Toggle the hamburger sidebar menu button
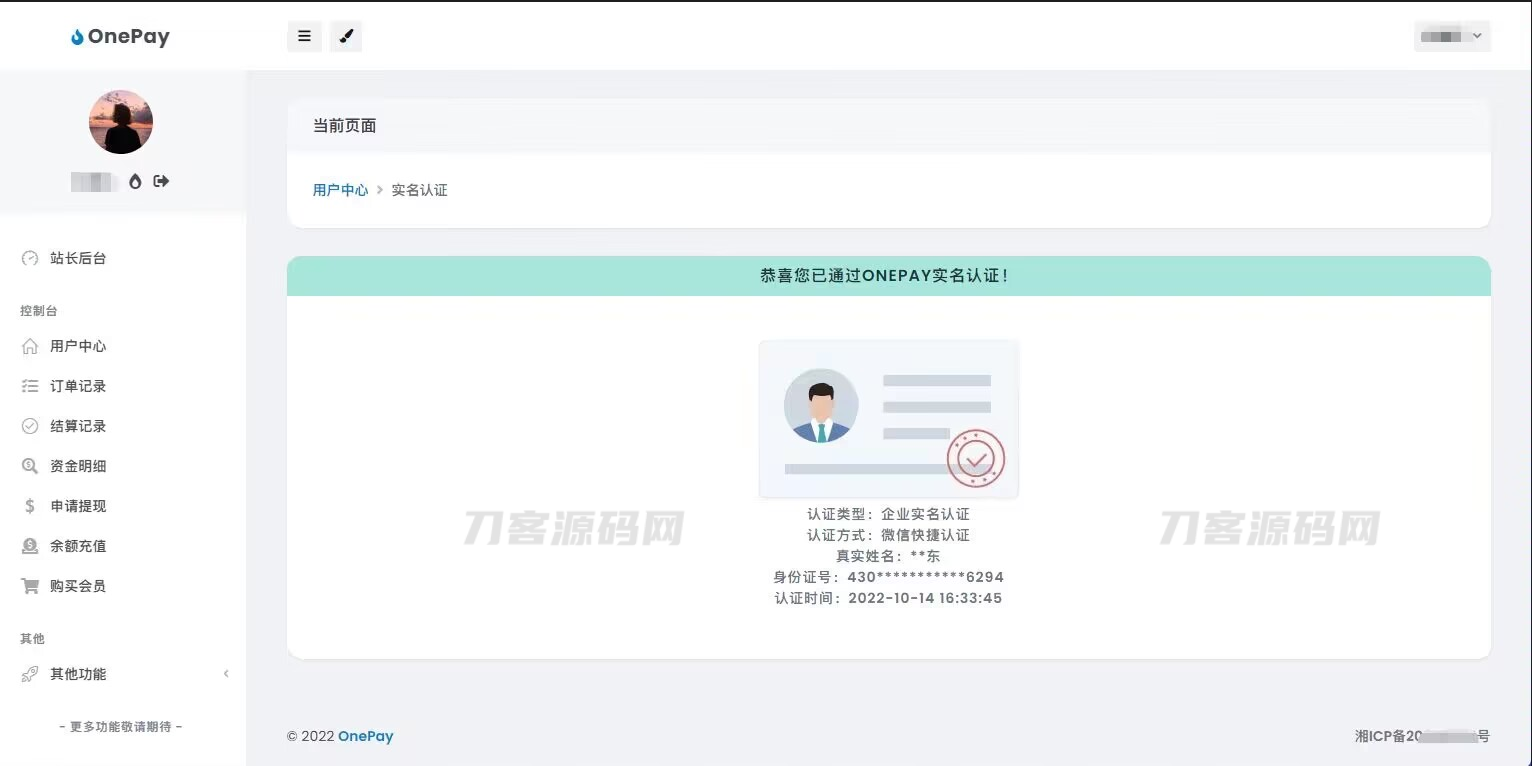The width and height of the screenshot is (1532, 766). point(304,37)
